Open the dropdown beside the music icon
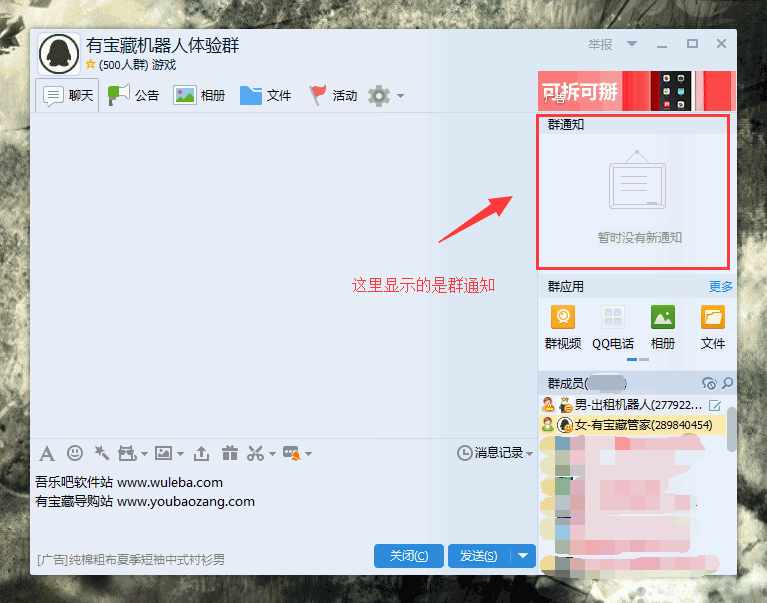 144,454
